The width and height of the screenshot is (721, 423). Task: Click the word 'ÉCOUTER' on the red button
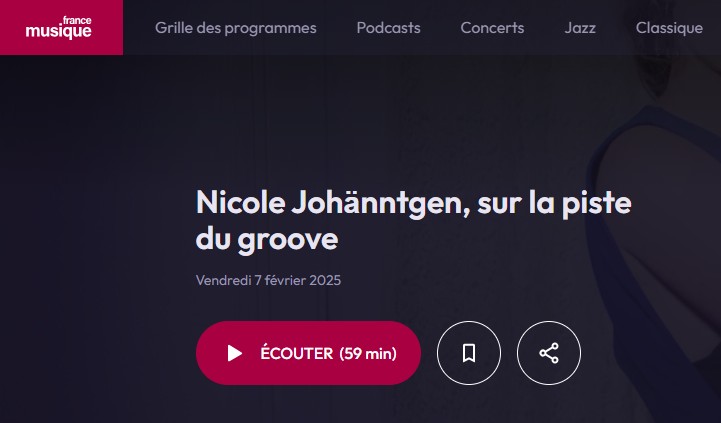pos(297,353)
